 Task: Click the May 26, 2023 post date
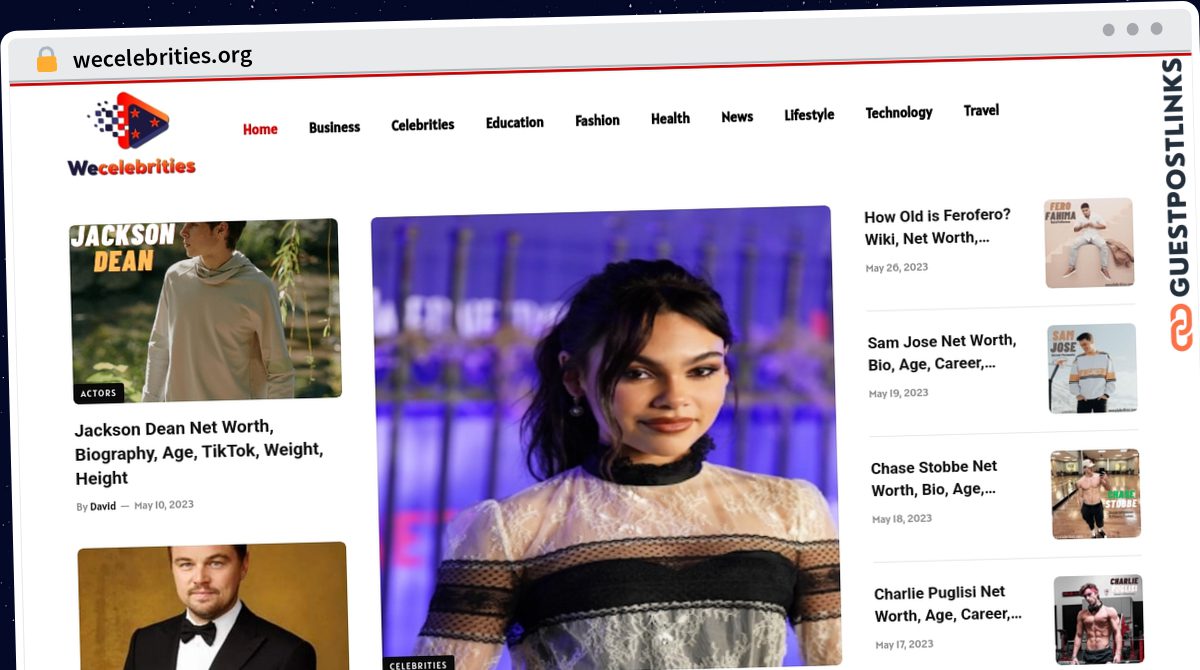(897, 268)
